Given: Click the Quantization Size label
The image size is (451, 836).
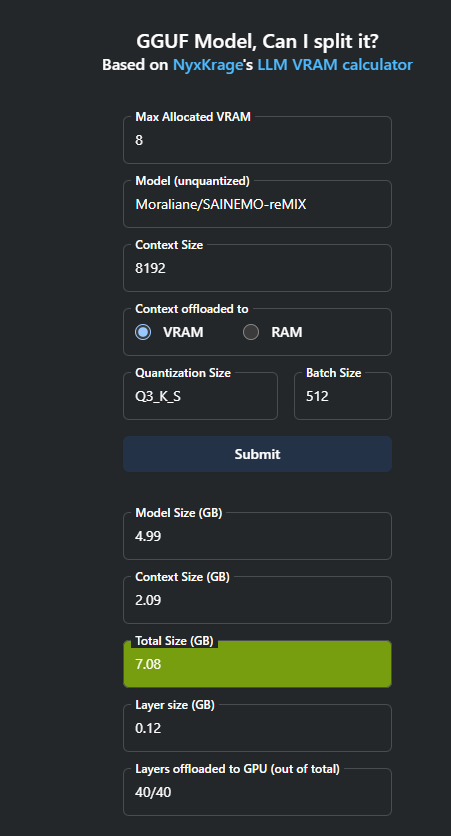Looking at the screenshot, I should click(183, 373).
